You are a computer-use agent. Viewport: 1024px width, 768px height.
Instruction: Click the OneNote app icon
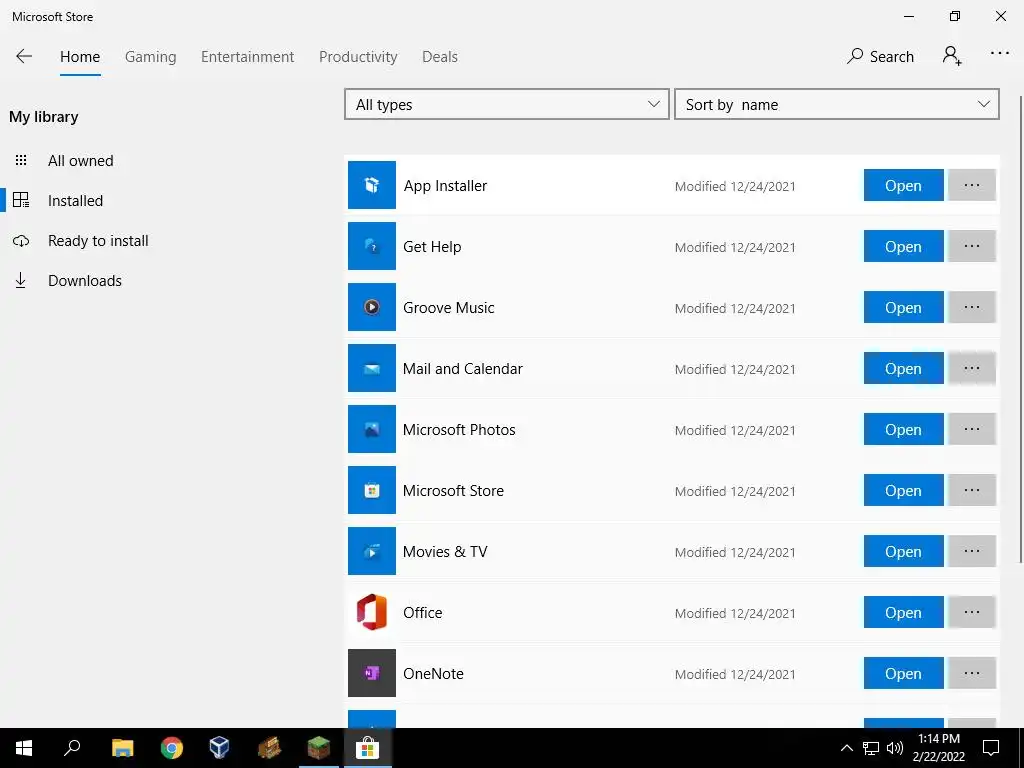[x=372, y=673]
